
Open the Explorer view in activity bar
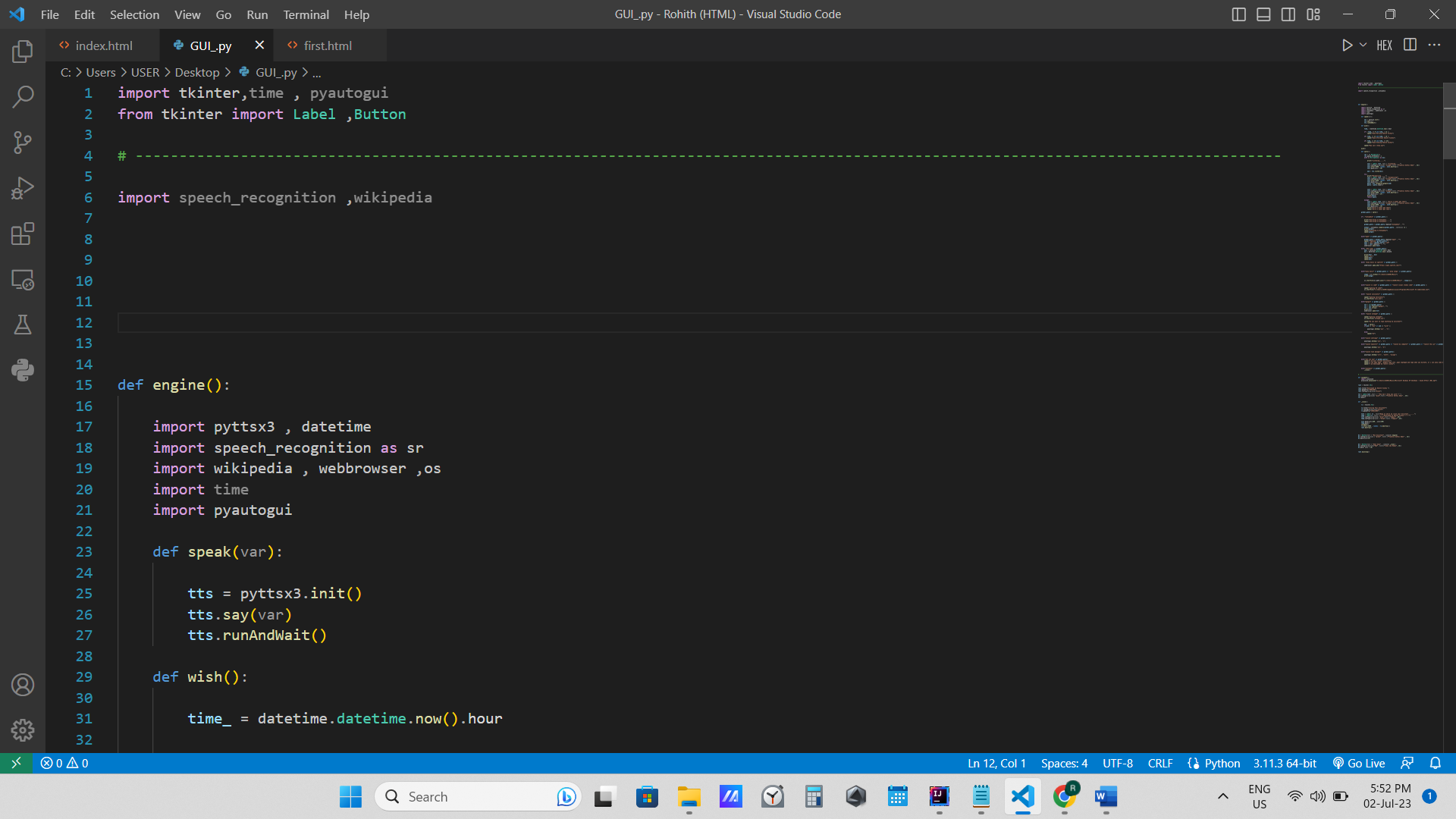point(23,52)
